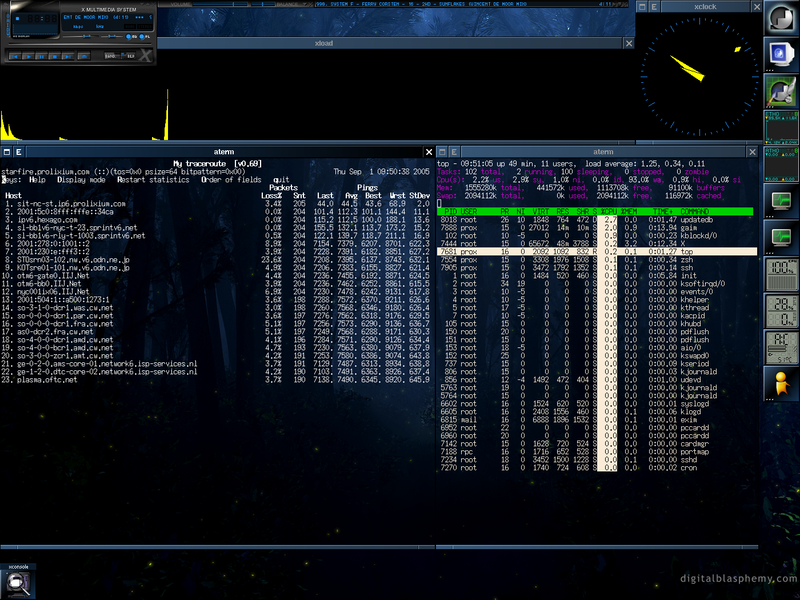
Task: Click the right aterm E button
Action: 454,152
